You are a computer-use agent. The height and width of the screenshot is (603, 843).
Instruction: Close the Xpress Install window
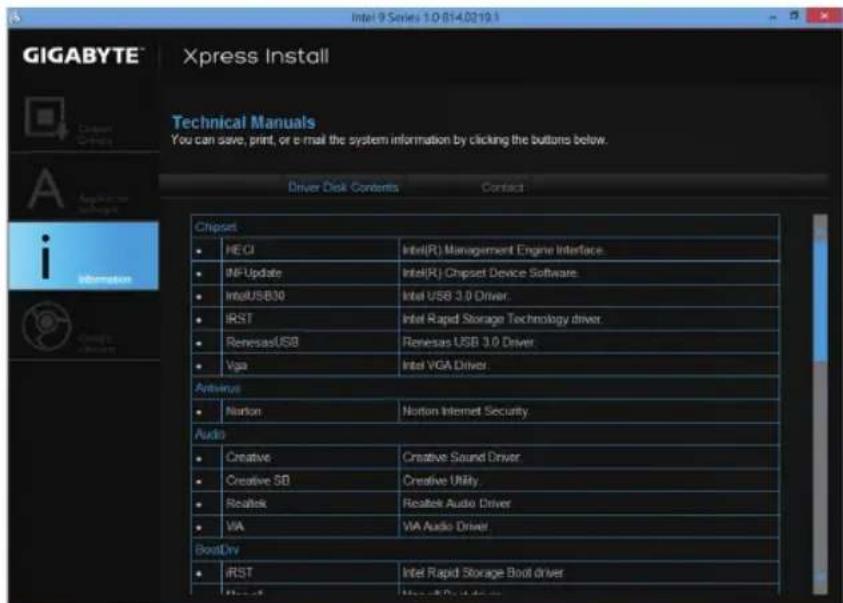pyautogui.click(x=824, y=17)
